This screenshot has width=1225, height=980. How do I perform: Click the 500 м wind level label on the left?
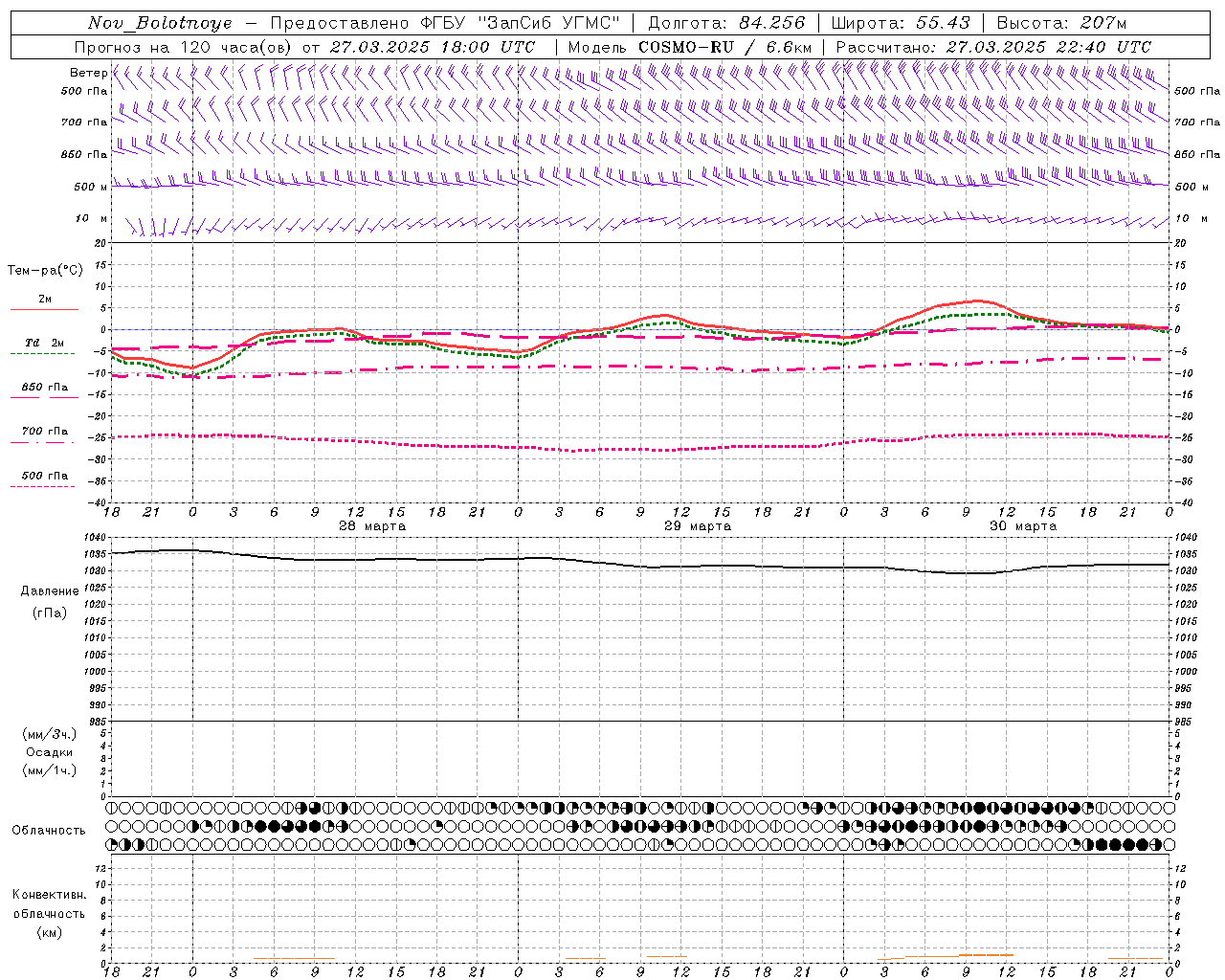(x=90, y=187)
